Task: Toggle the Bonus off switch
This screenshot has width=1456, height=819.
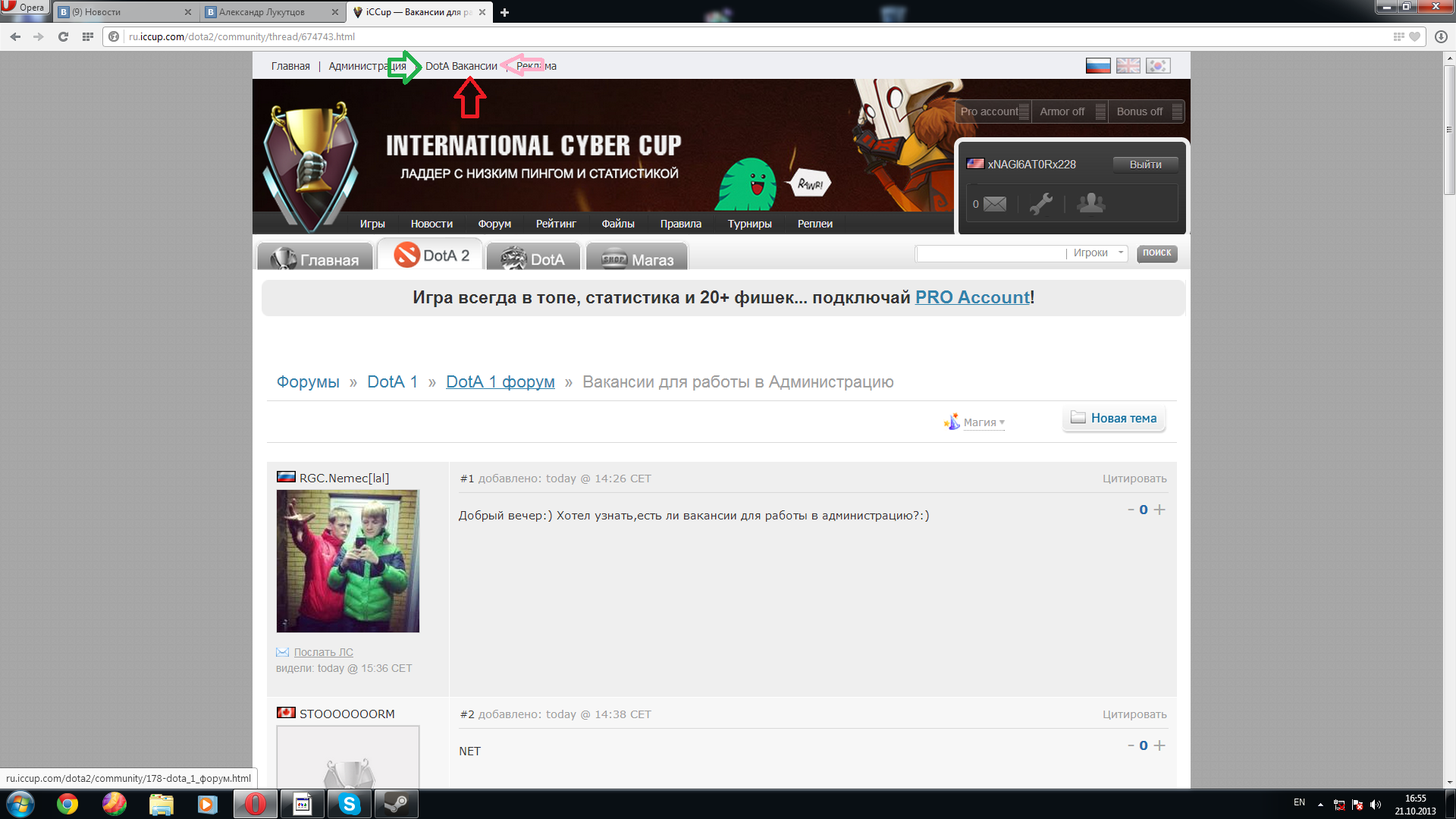Action: [x=1147, y=111]
